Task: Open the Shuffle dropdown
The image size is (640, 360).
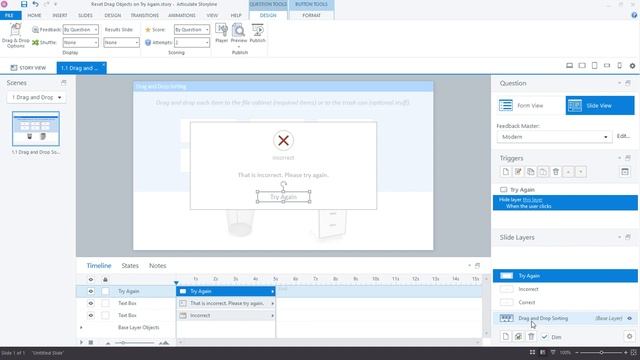Action: click(x=80, y=42)
